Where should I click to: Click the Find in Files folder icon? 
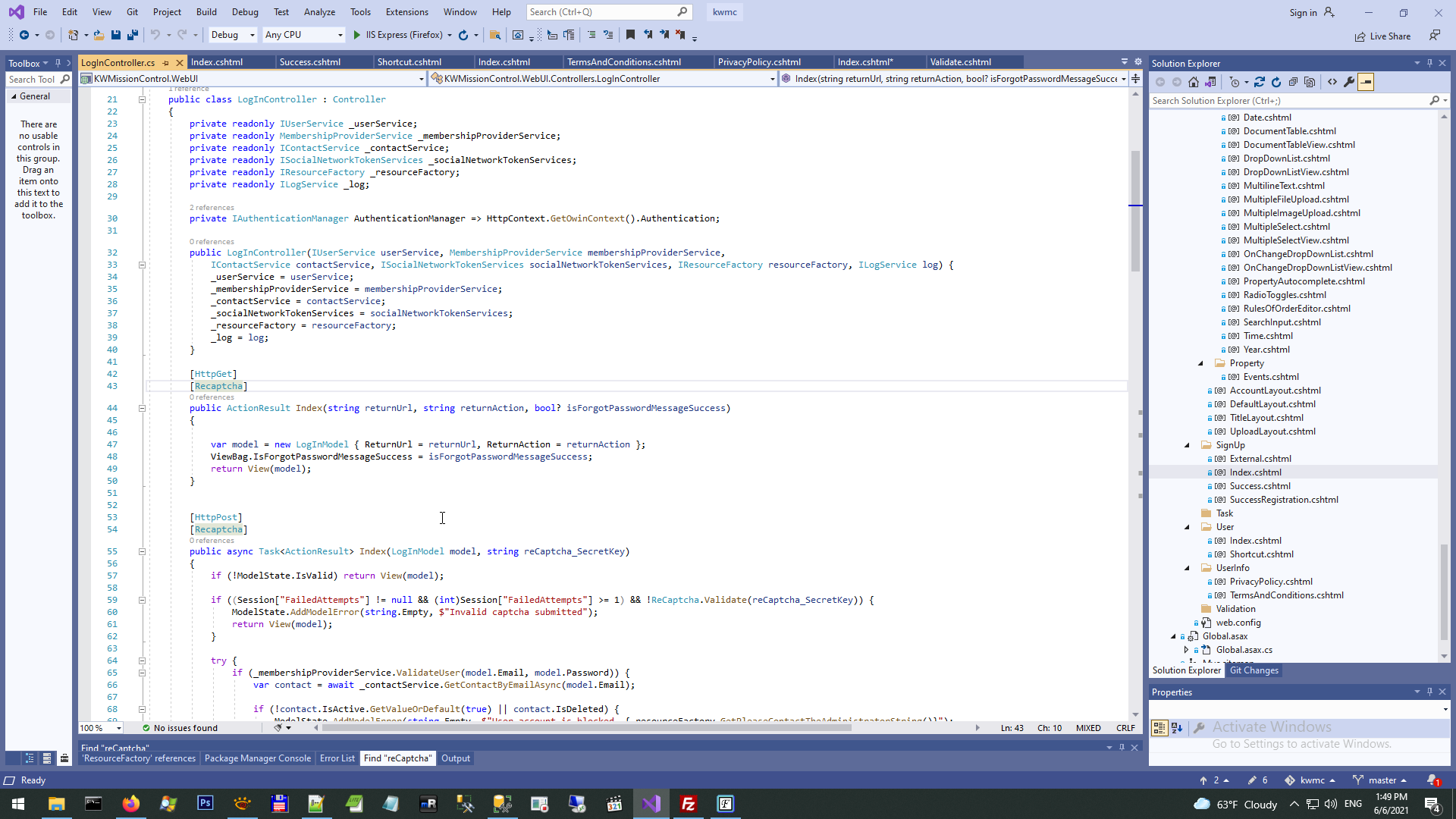pos(495,35)
